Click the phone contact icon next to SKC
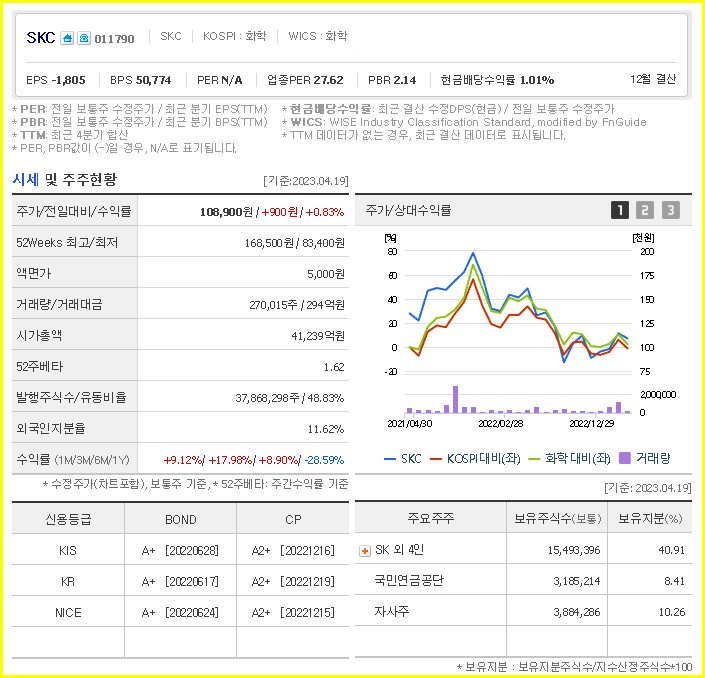This screenshot has height=678, width=705. pyautogui.click(x=84, y=38)
